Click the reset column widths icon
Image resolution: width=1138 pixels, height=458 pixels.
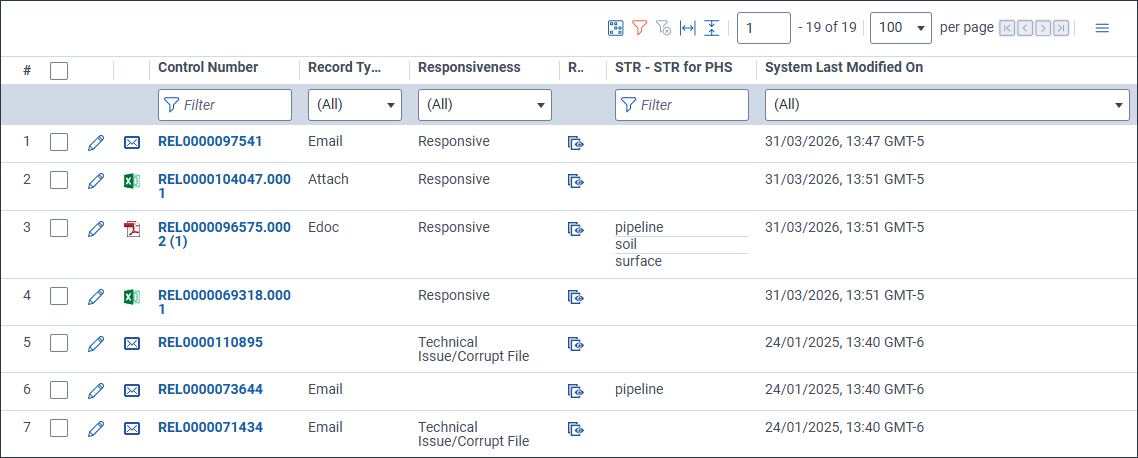tap(687, 28)
